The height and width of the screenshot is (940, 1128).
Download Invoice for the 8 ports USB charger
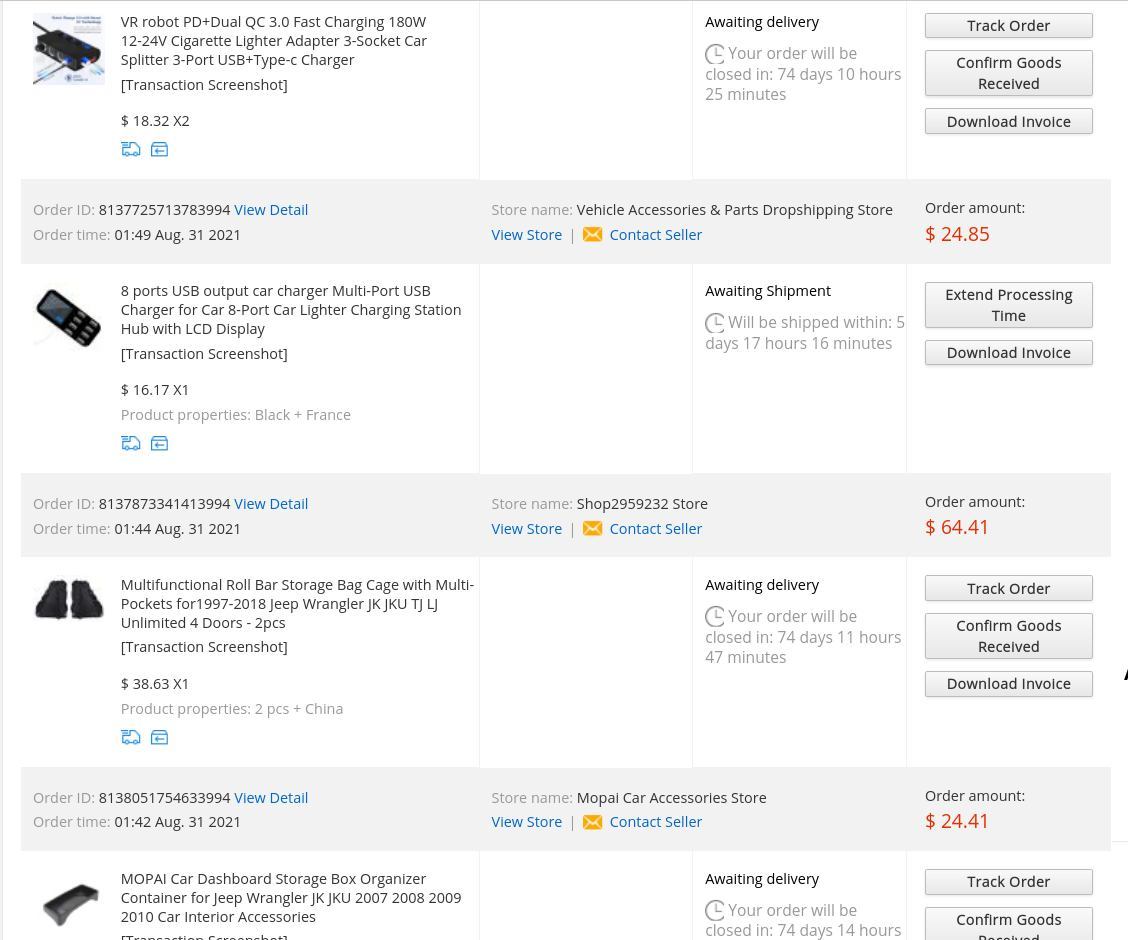(1008, 352)
